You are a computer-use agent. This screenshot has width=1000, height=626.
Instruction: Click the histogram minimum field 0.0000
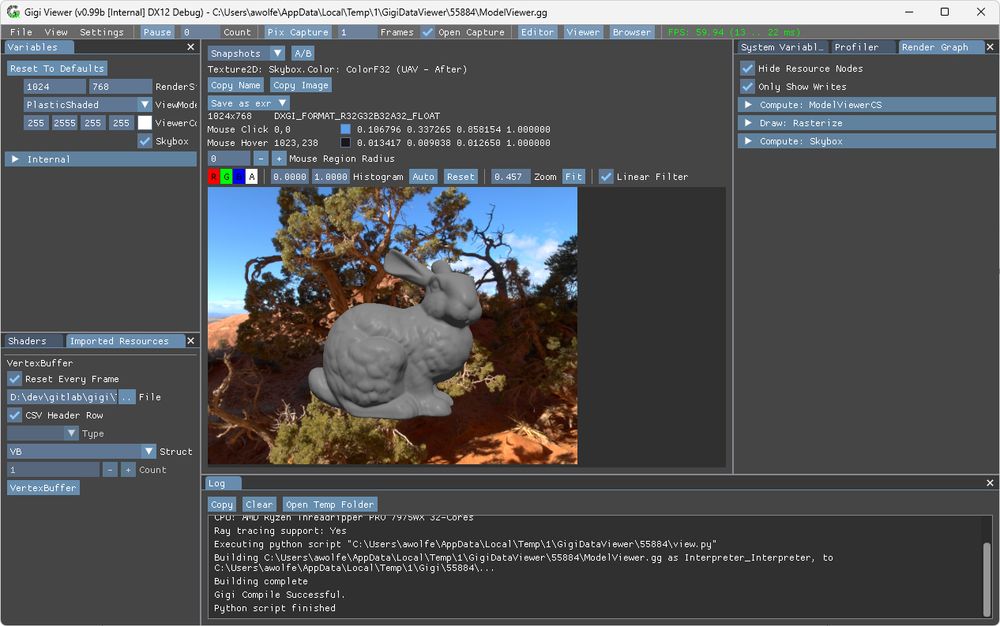(290, 177)
